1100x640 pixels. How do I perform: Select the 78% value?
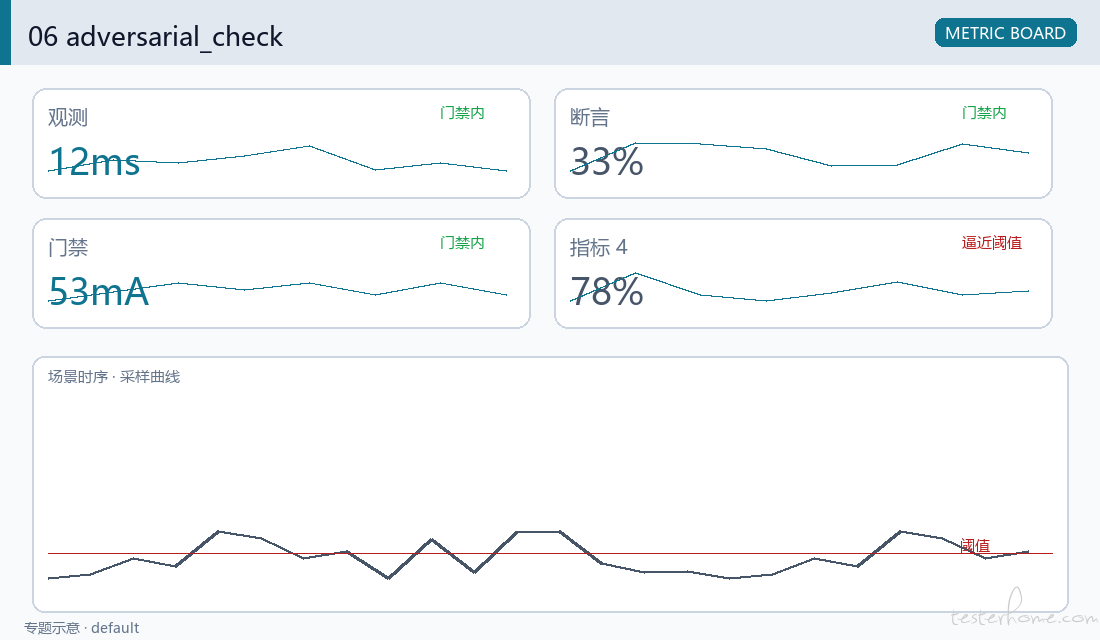[607, 292]
